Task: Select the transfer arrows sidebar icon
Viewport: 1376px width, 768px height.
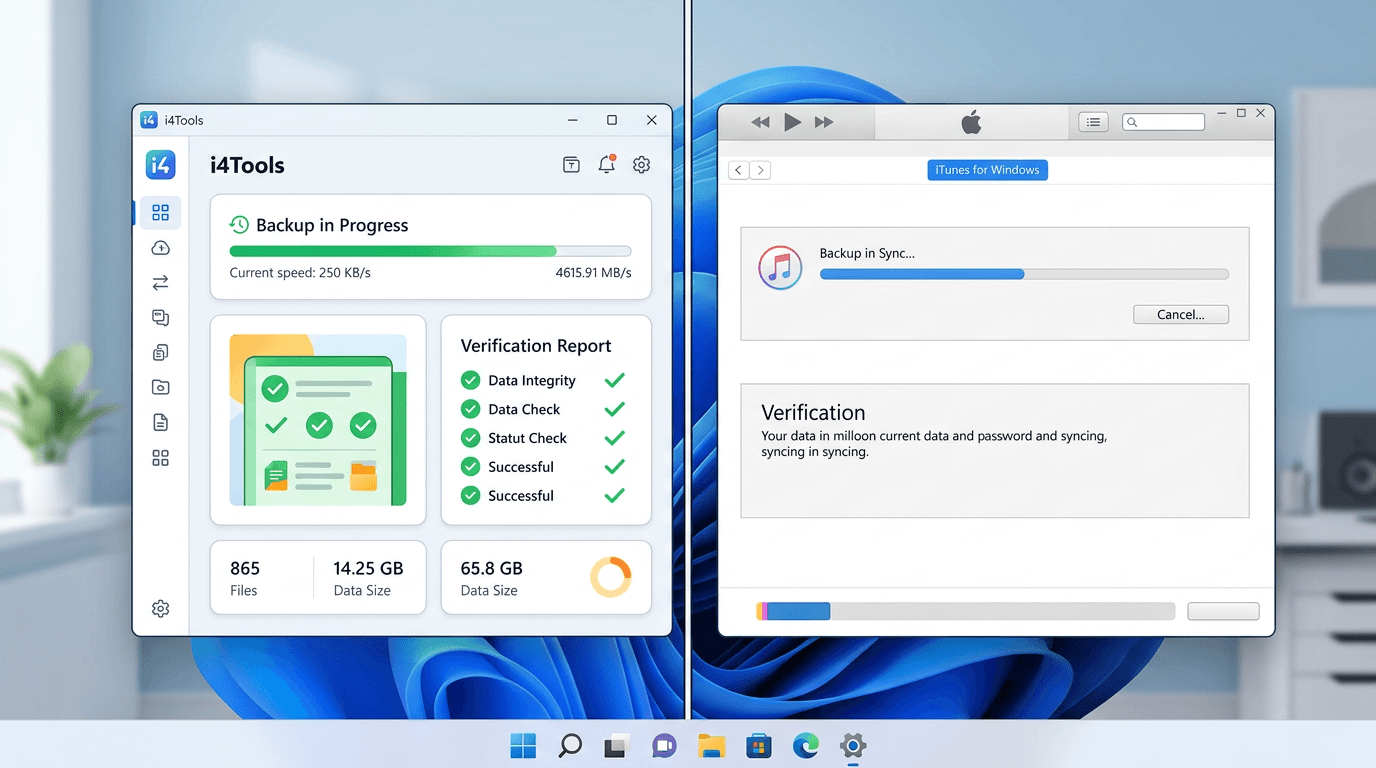Action: coord(160,283)
